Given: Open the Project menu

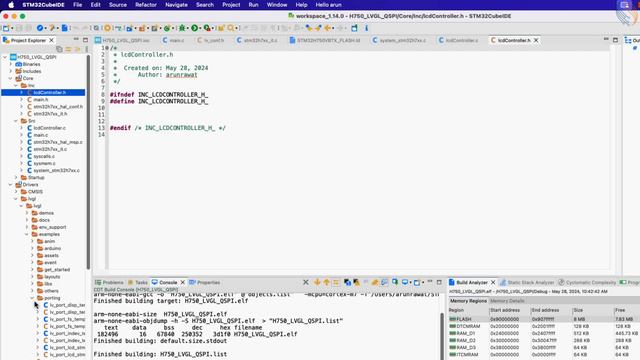Looking at the screenshot, I should pyautogui.click(x=231, y=5).
